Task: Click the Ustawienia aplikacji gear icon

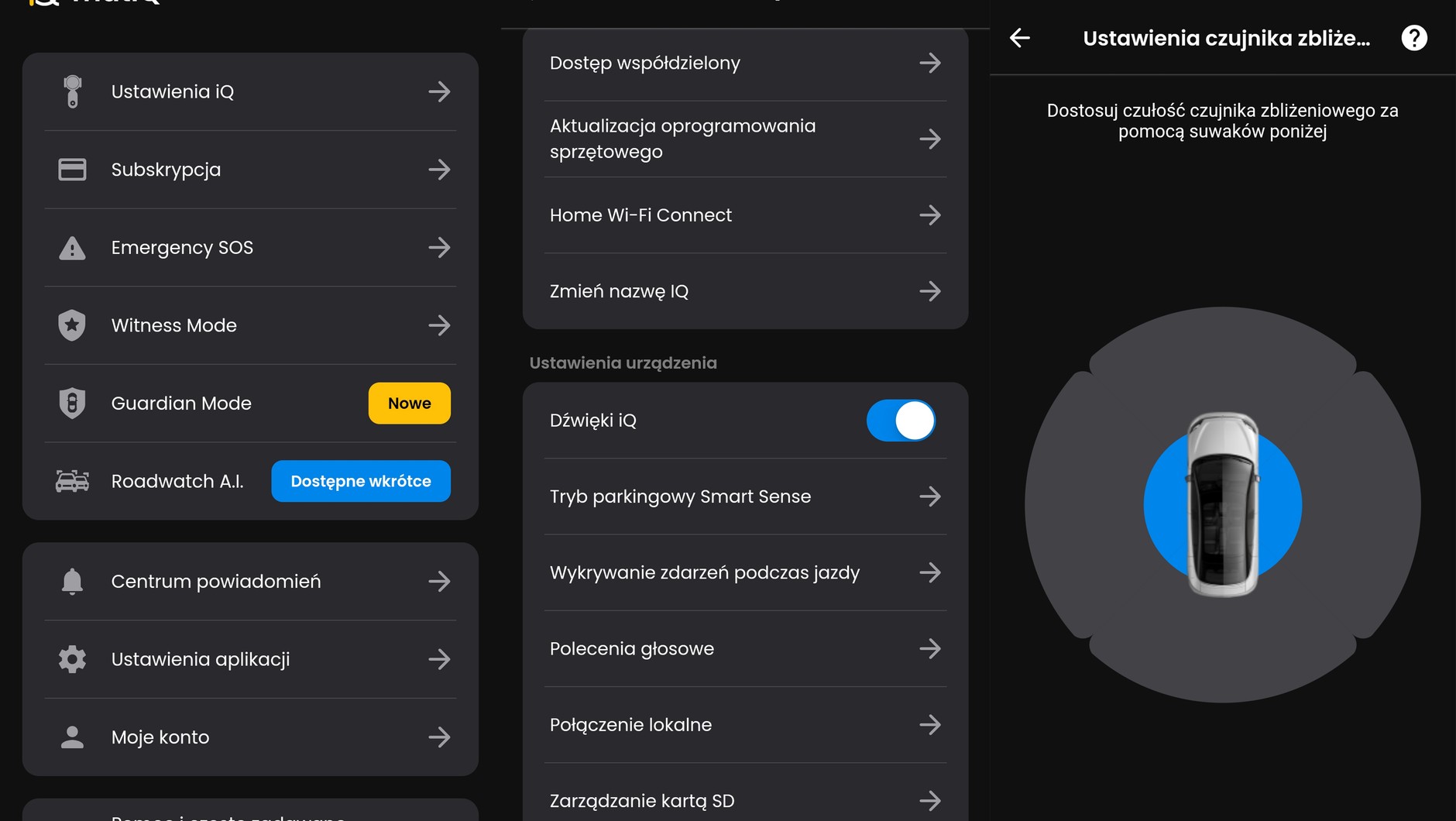Action: click(x=72, y=659)
